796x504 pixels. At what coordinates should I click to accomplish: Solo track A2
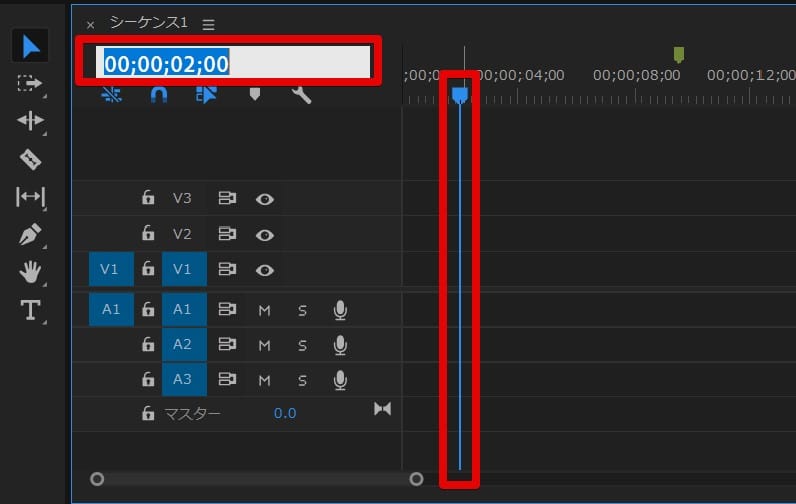click(302, 346)
